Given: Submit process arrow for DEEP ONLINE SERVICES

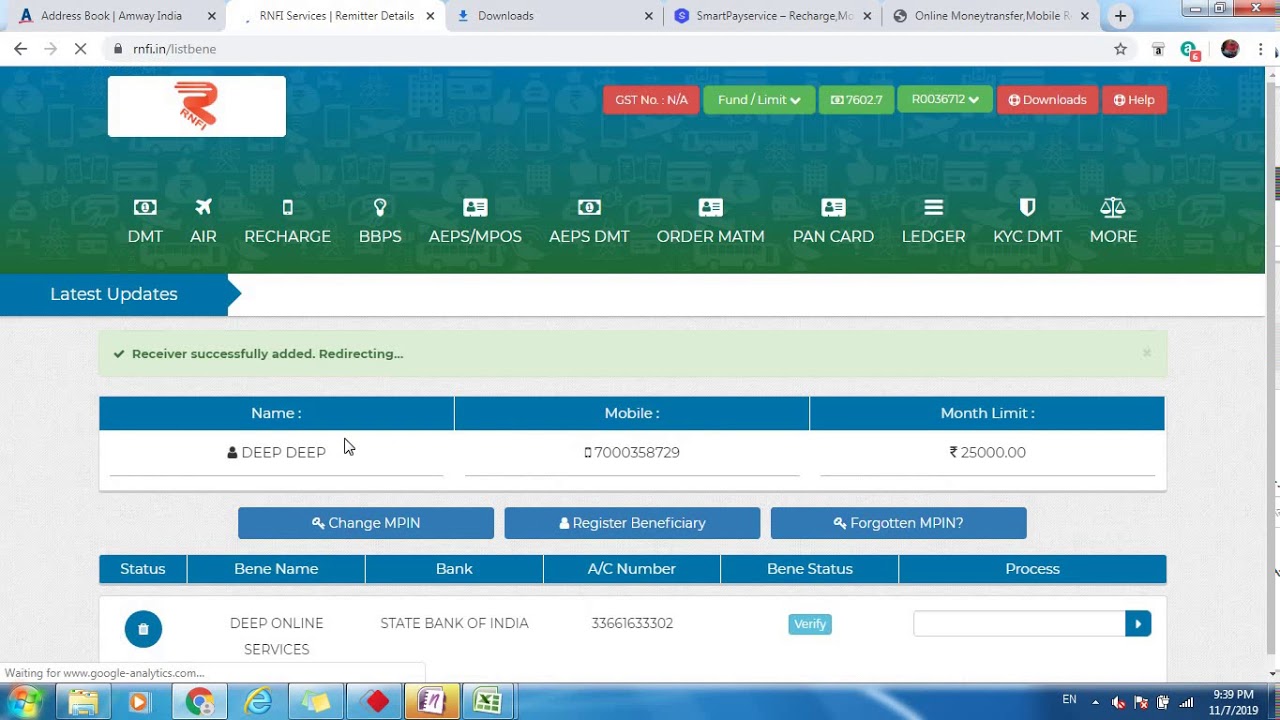Looking at the screenshot, I should 1138,624.
